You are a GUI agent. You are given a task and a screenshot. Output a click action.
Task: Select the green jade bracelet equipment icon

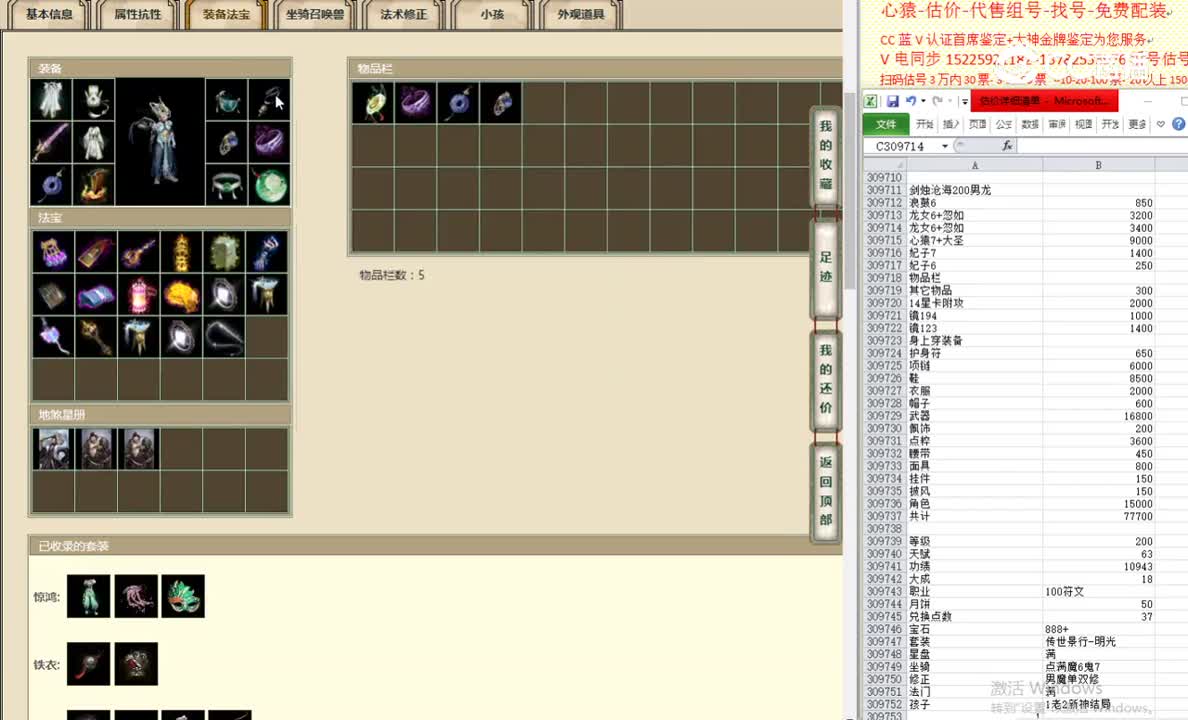(x=268, y=185)
